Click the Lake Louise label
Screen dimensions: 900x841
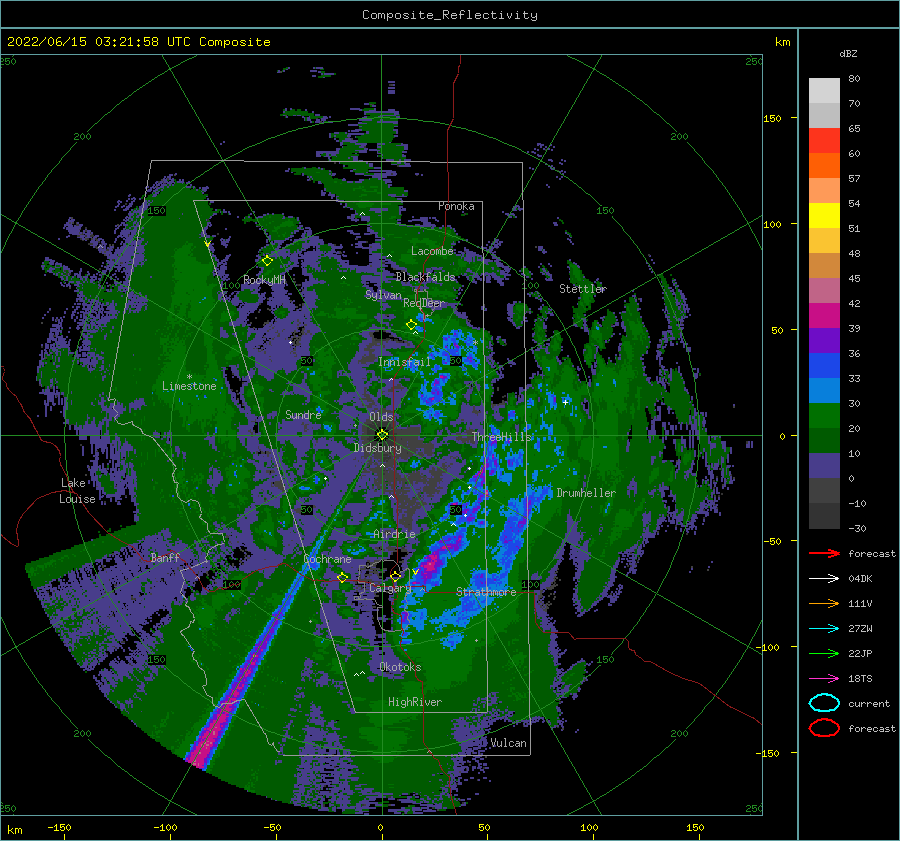[77, 491]
